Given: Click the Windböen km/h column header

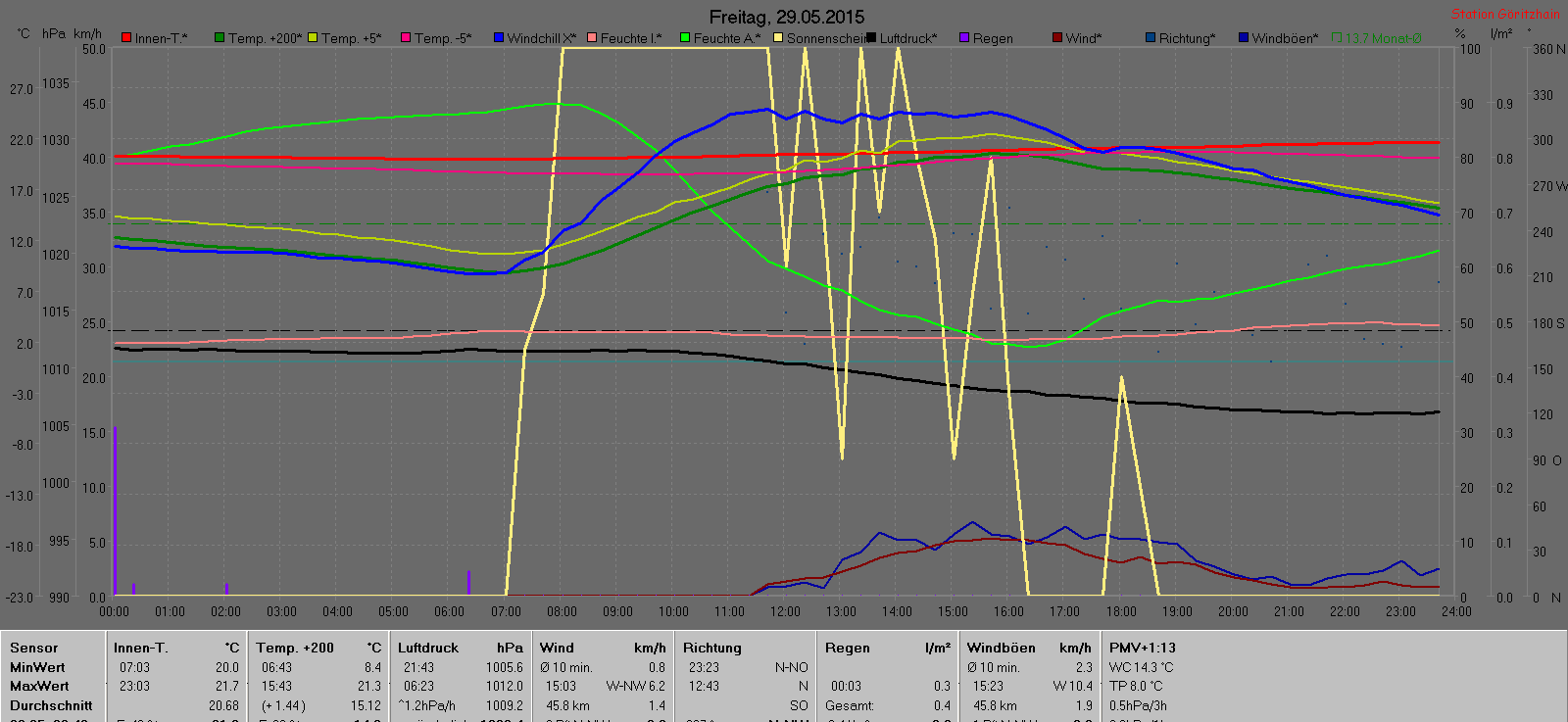Looking at the screenshot, I should [1029, 648].
